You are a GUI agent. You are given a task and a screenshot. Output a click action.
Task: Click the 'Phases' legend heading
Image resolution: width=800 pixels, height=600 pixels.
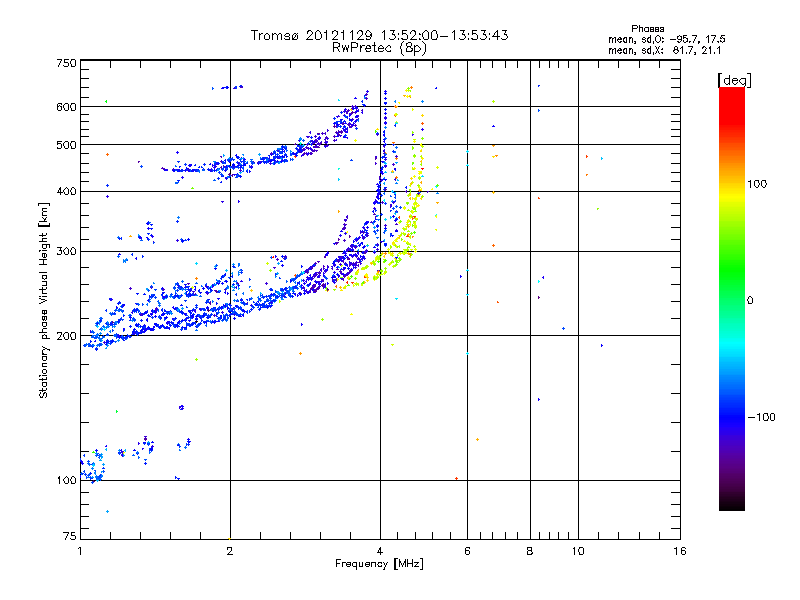pyautogui.click(x=647, y=29)
